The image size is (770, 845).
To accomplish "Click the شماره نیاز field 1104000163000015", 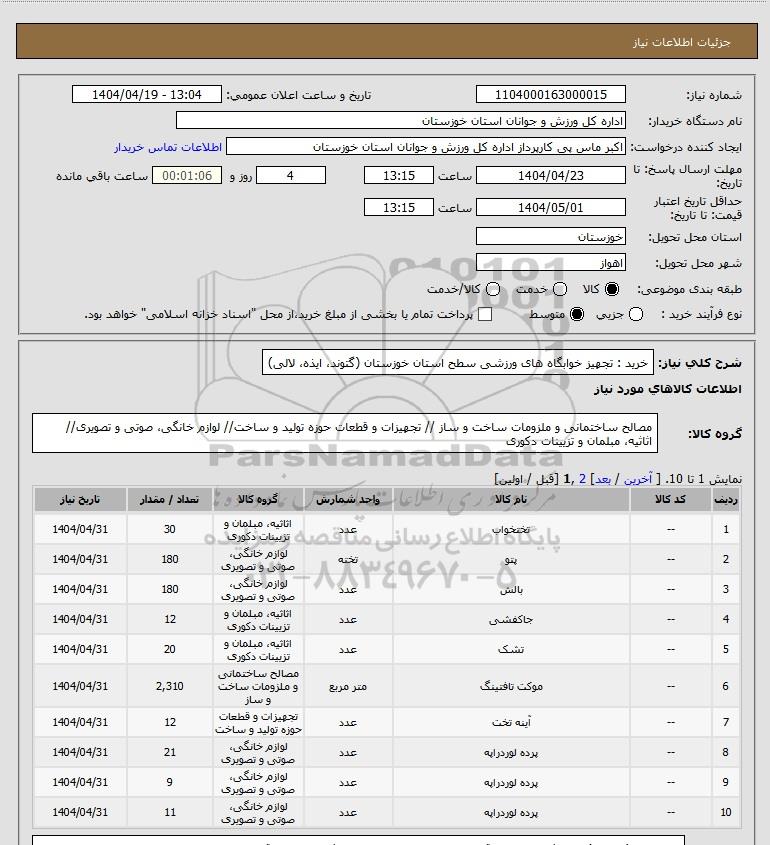I will click(551, 94).
